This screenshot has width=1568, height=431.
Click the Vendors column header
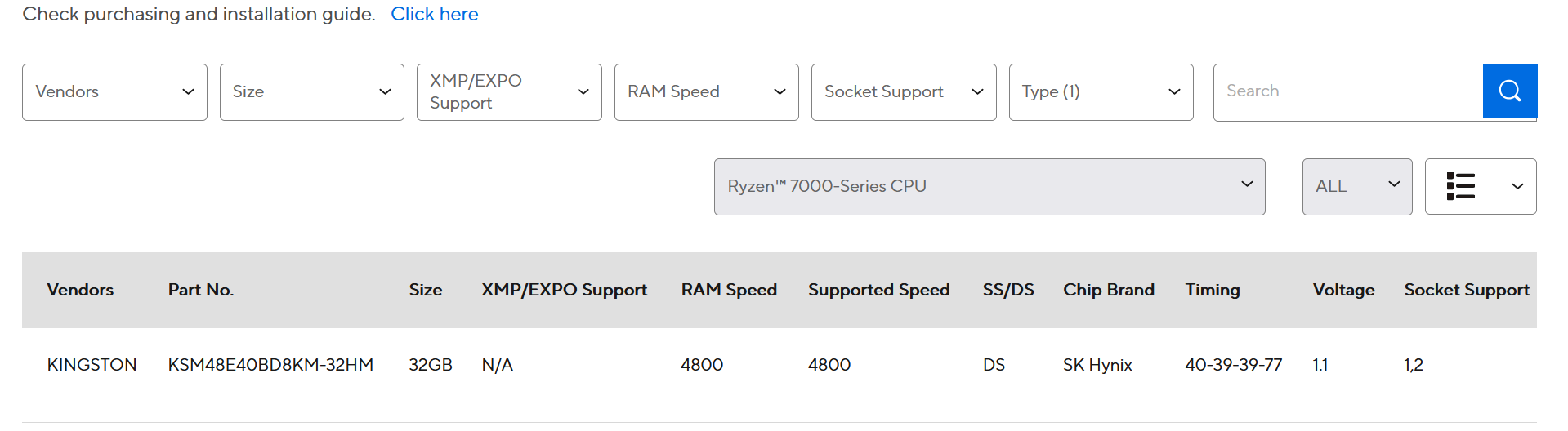coord(80,290)
